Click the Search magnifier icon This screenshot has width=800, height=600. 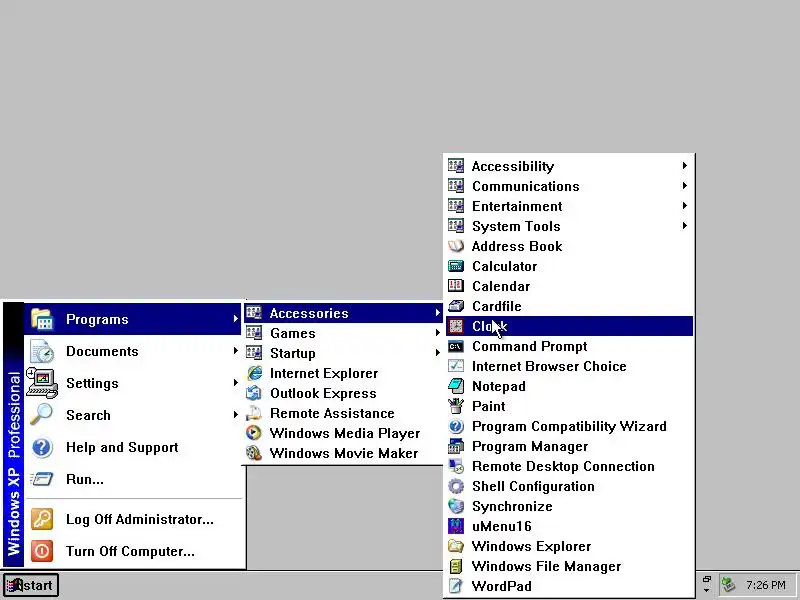coord(42,414)
